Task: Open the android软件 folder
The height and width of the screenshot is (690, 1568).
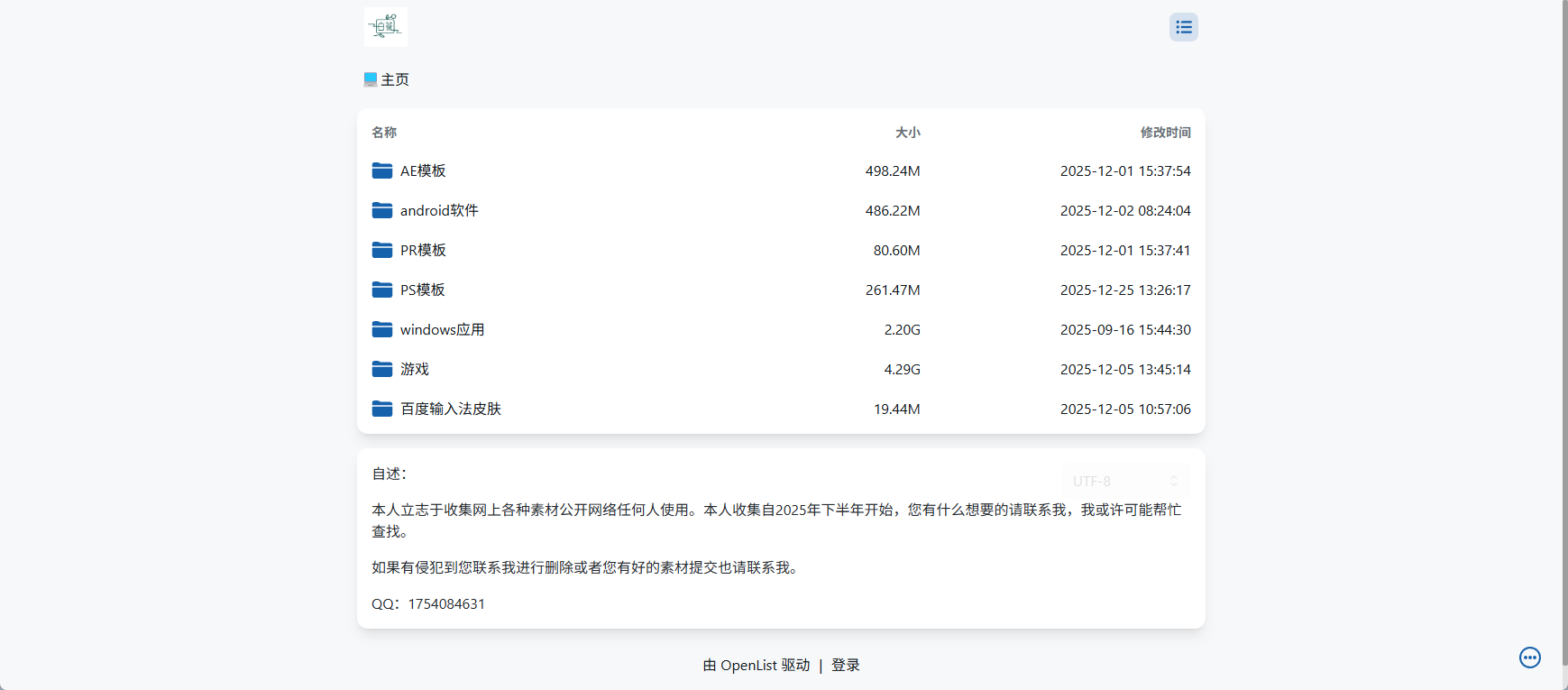Action: tap(781, 210)
